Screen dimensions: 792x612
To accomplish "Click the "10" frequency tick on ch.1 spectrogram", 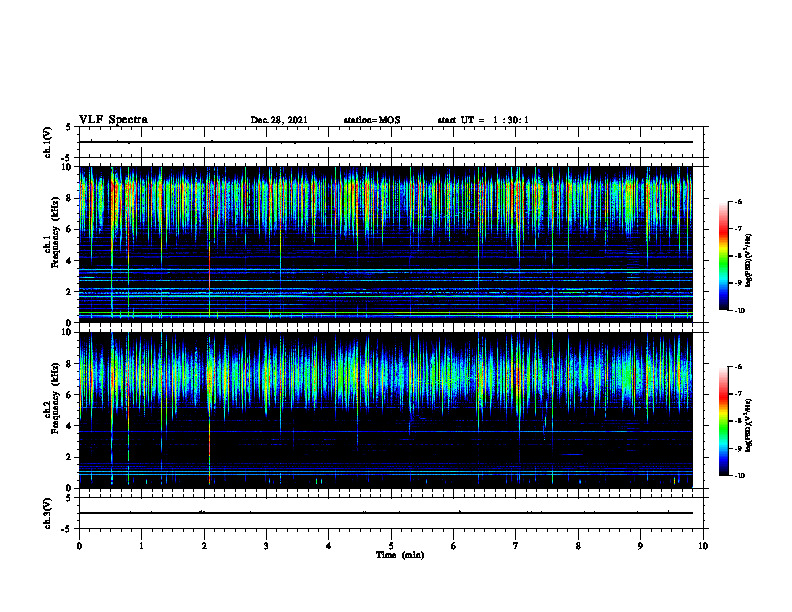I will tap(69, 167).
